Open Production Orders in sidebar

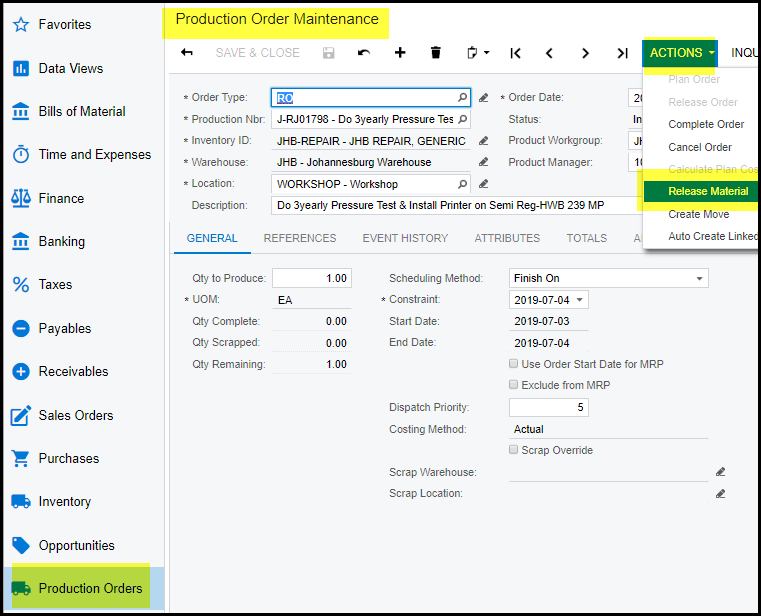(x=90, y=588)
